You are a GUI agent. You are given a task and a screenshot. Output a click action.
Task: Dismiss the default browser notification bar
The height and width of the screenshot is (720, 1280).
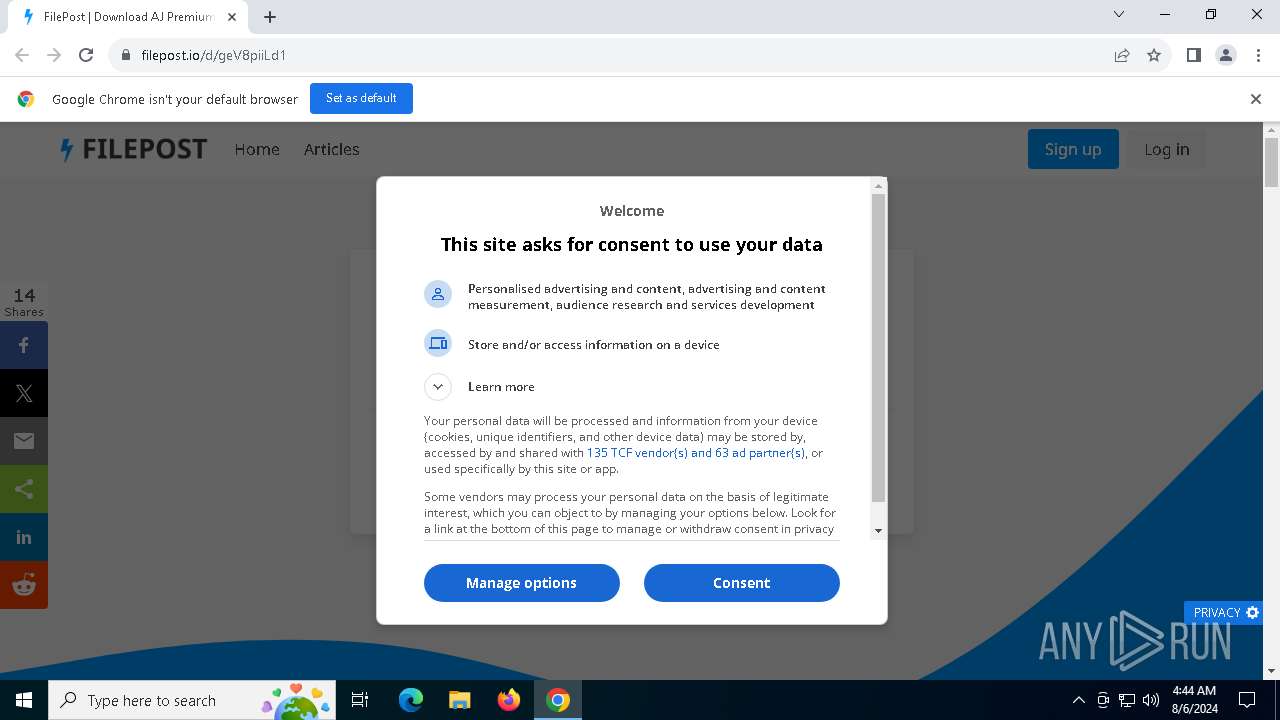click(1255, 99)
